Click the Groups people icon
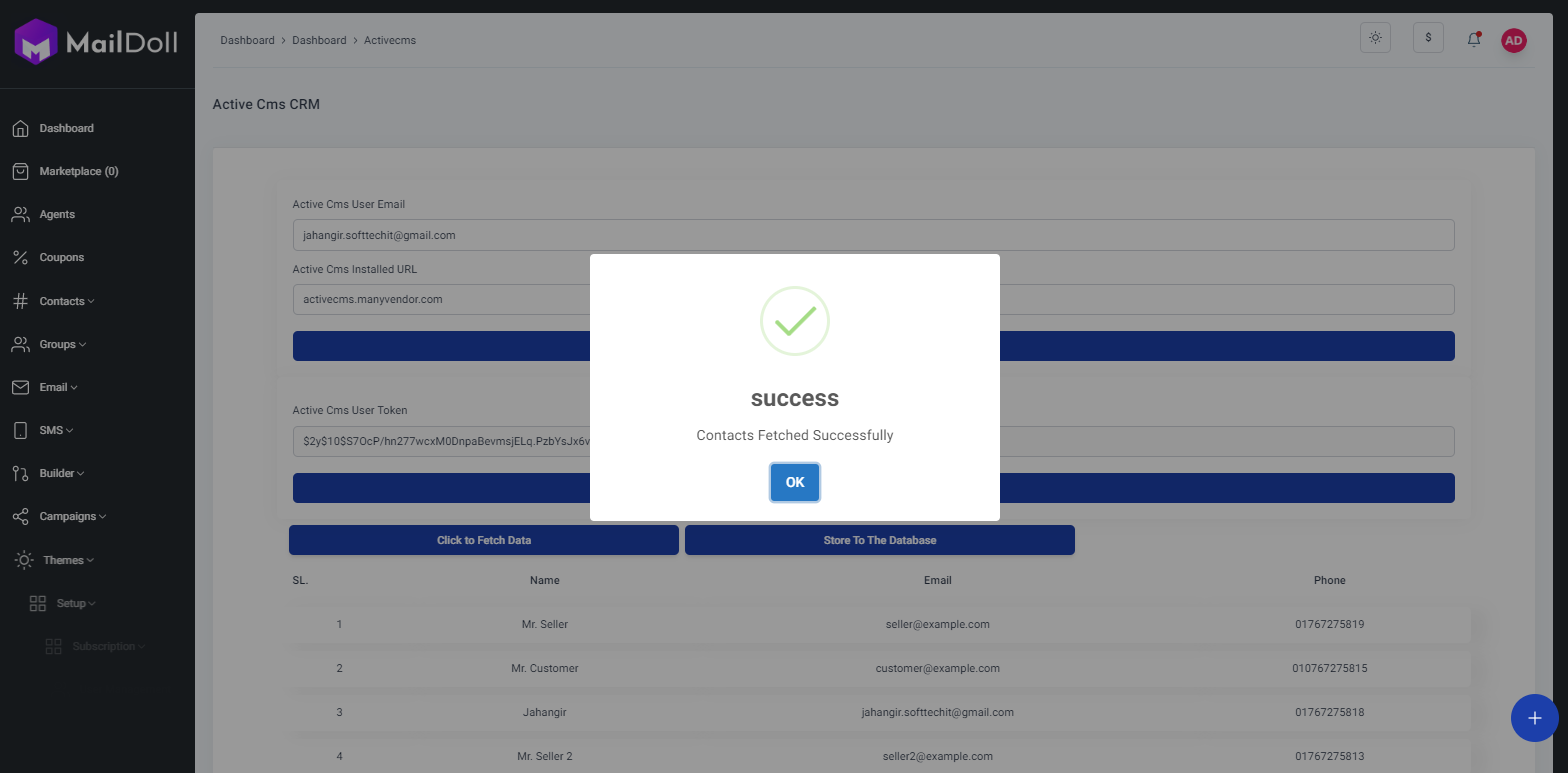The image size is (1568, 773). click(x=20, y=344)
